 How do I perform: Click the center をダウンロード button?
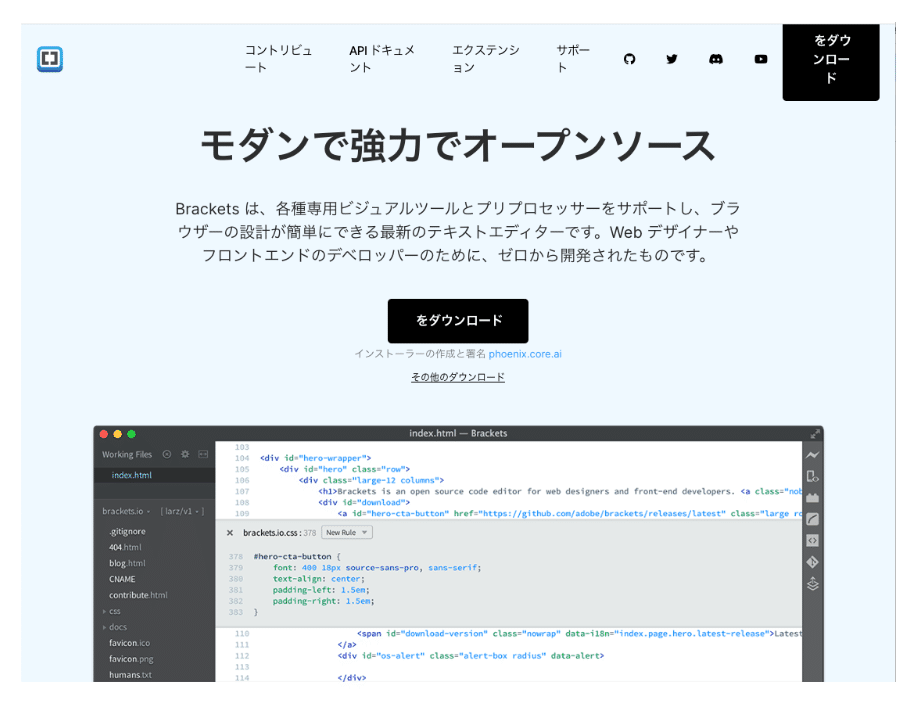point(458,320)
